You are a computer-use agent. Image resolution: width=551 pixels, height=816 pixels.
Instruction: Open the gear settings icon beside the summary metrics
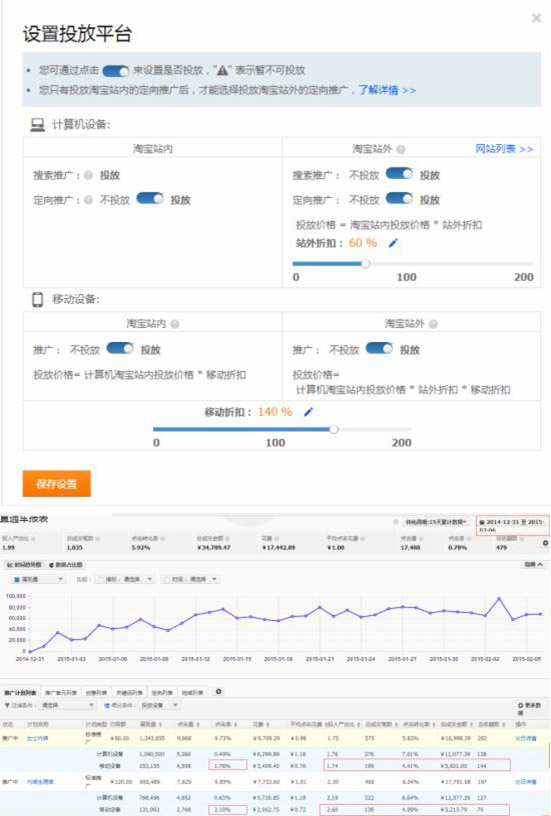pos(545,543)
